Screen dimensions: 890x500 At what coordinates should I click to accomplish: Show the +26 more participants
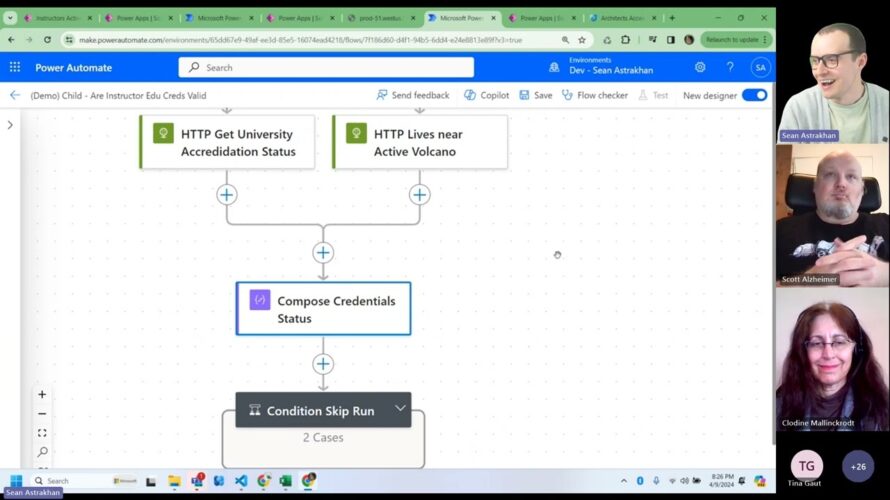(x=858, y=467)
